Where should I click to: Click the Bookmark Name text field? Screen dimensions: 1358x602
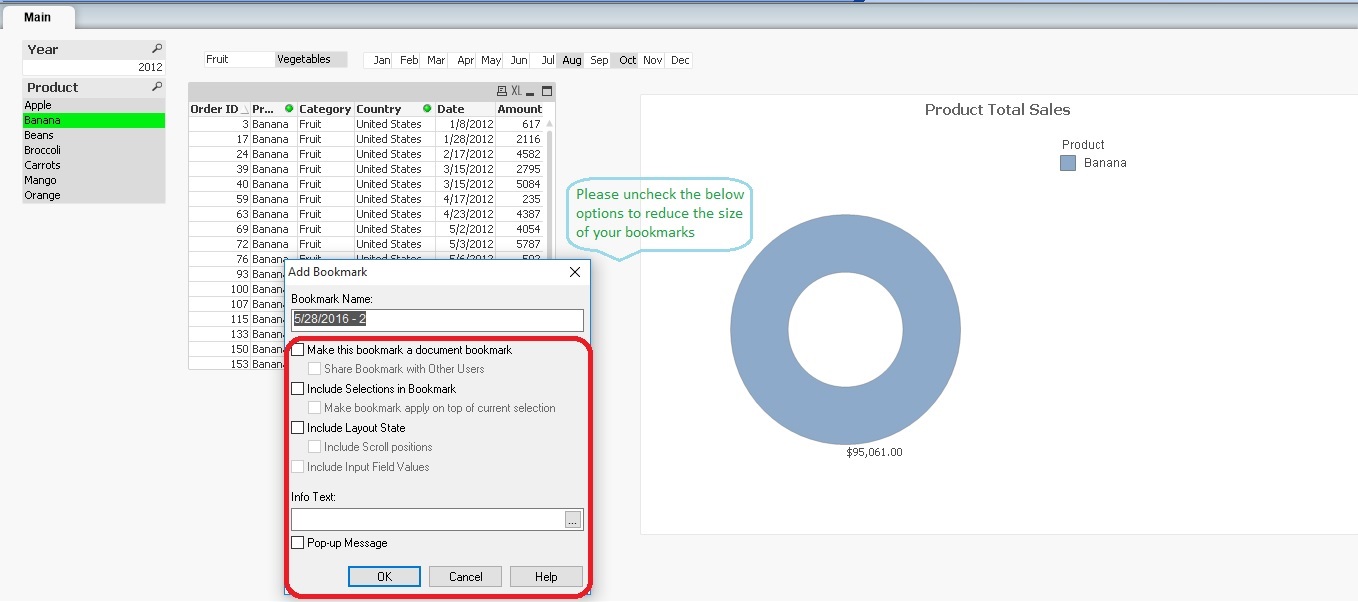pos(437,320)
